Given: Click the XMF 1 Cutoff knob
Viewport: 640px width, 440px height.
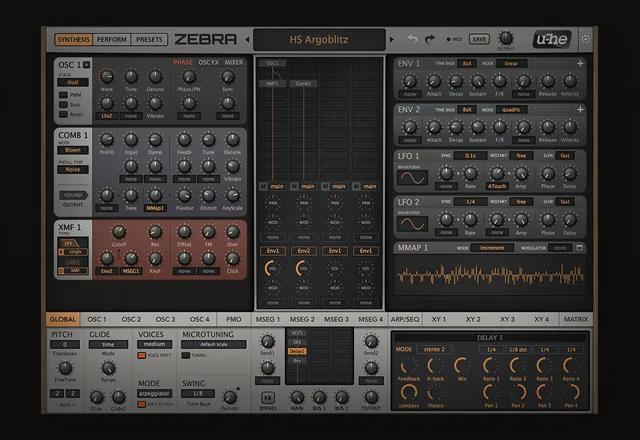Looking at the screenshot, I should (x=119, y=232).
